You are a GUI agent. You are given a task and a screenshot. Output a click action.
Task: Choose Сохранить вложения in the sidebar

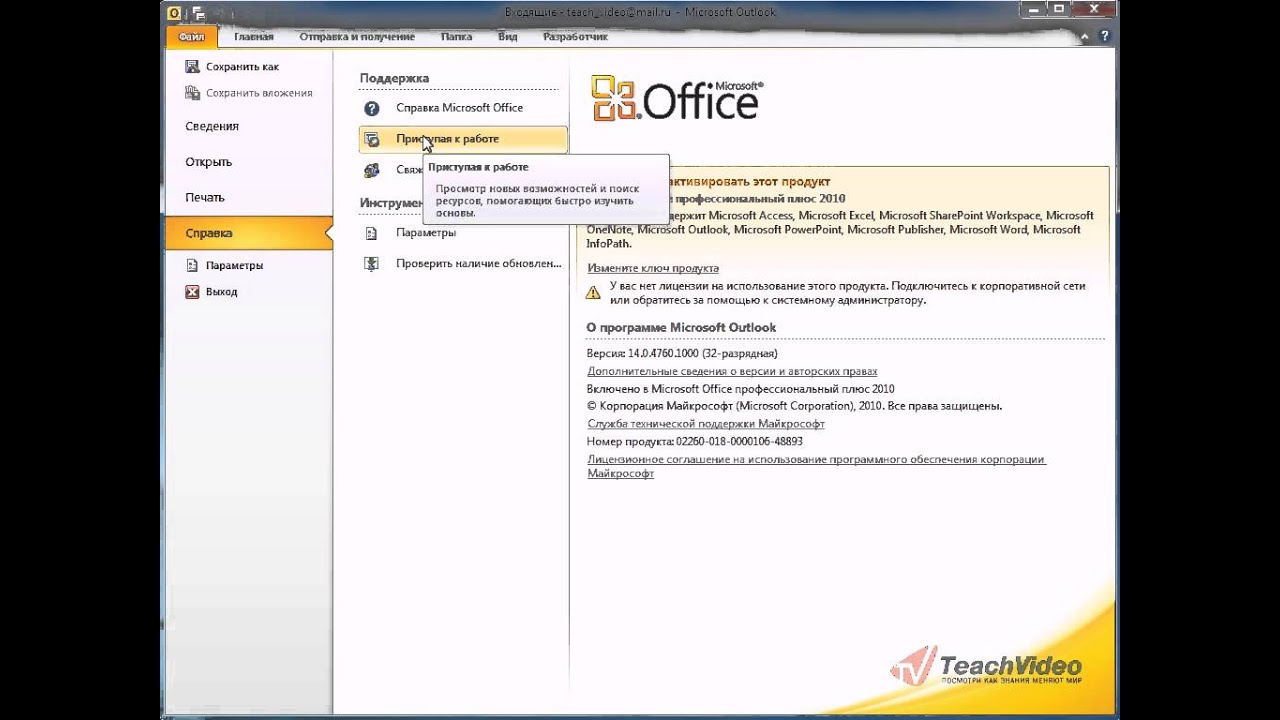click(259, 93)
